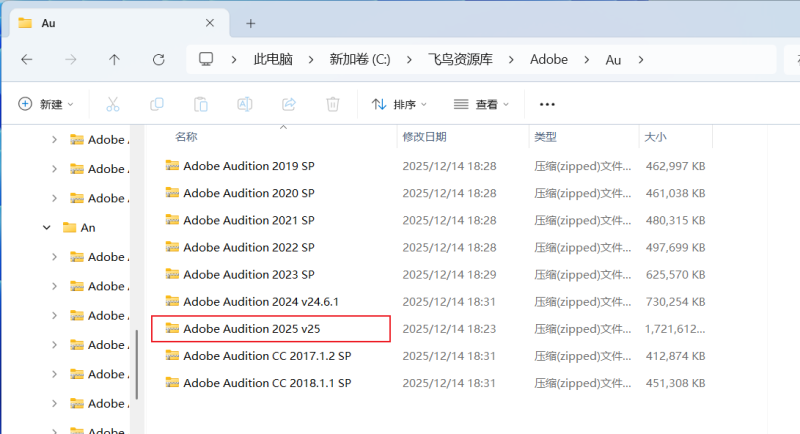
Task: Close the Au tab
Action: tap(210, 23)
